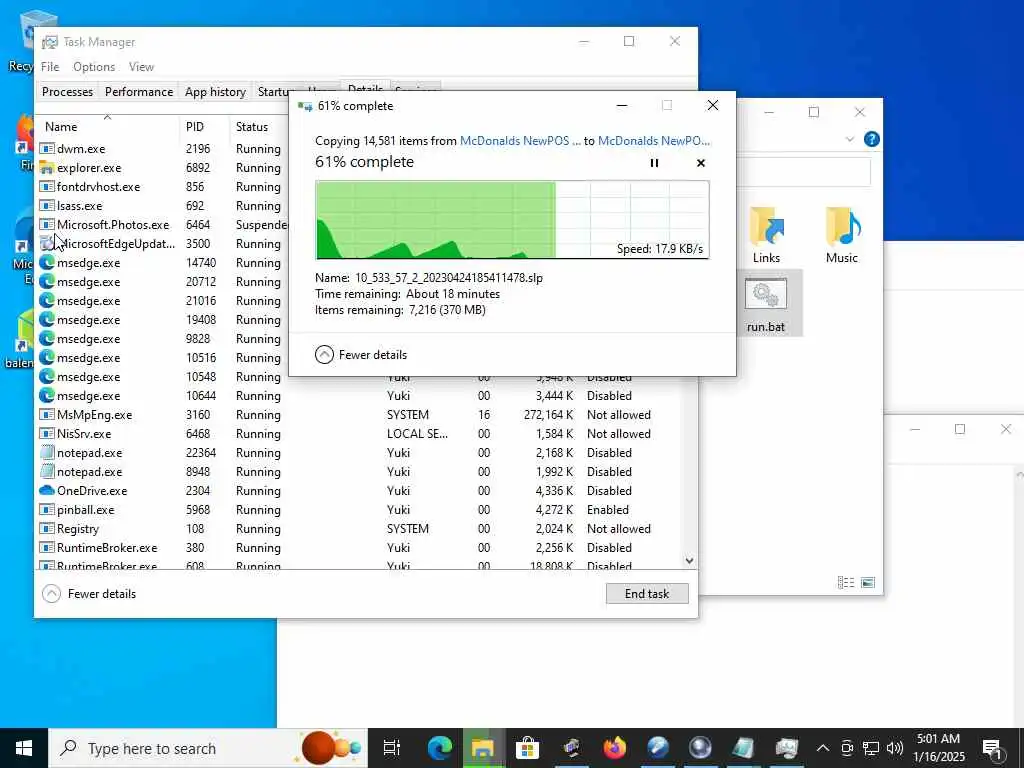Viewport: 1024px width, 768px height.
Task: Open Task Manager Options menu
Action: pyautogui.click(x=94, y=67)
